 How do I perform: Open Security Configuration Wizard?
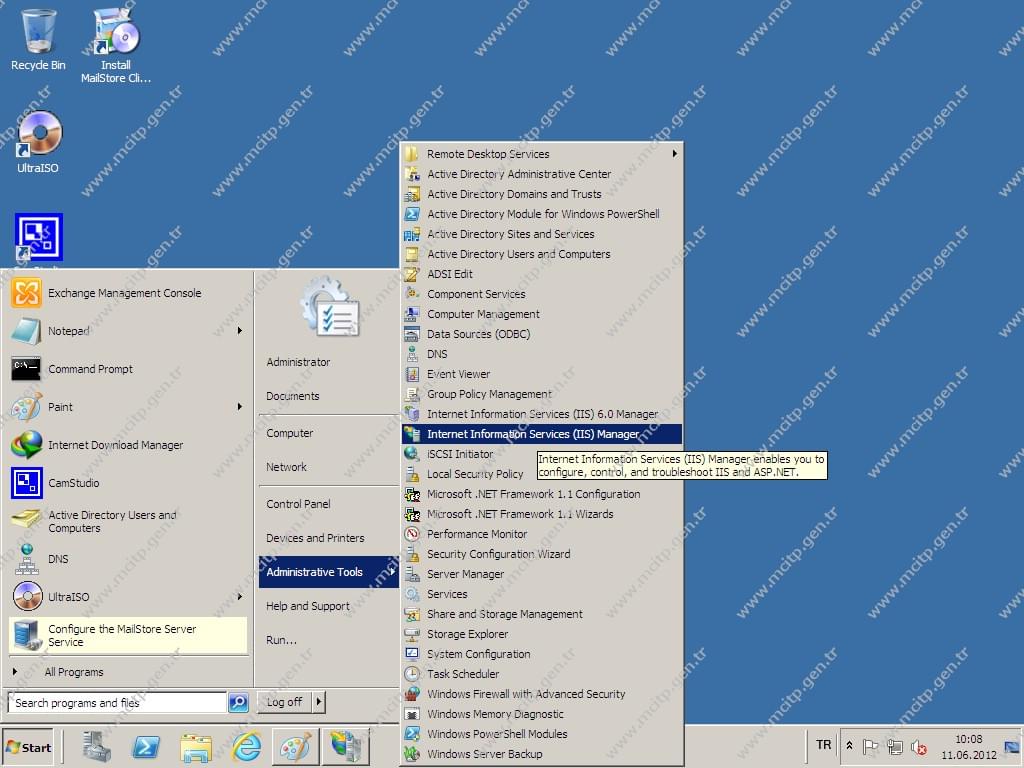pyautogui.click(x=542, y=554)
